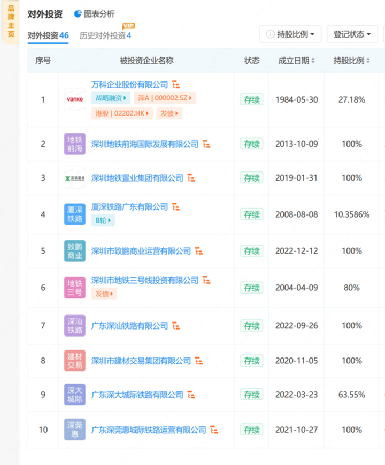Click equity structure icon next to 广东深汕铁路有限公司

176,326
